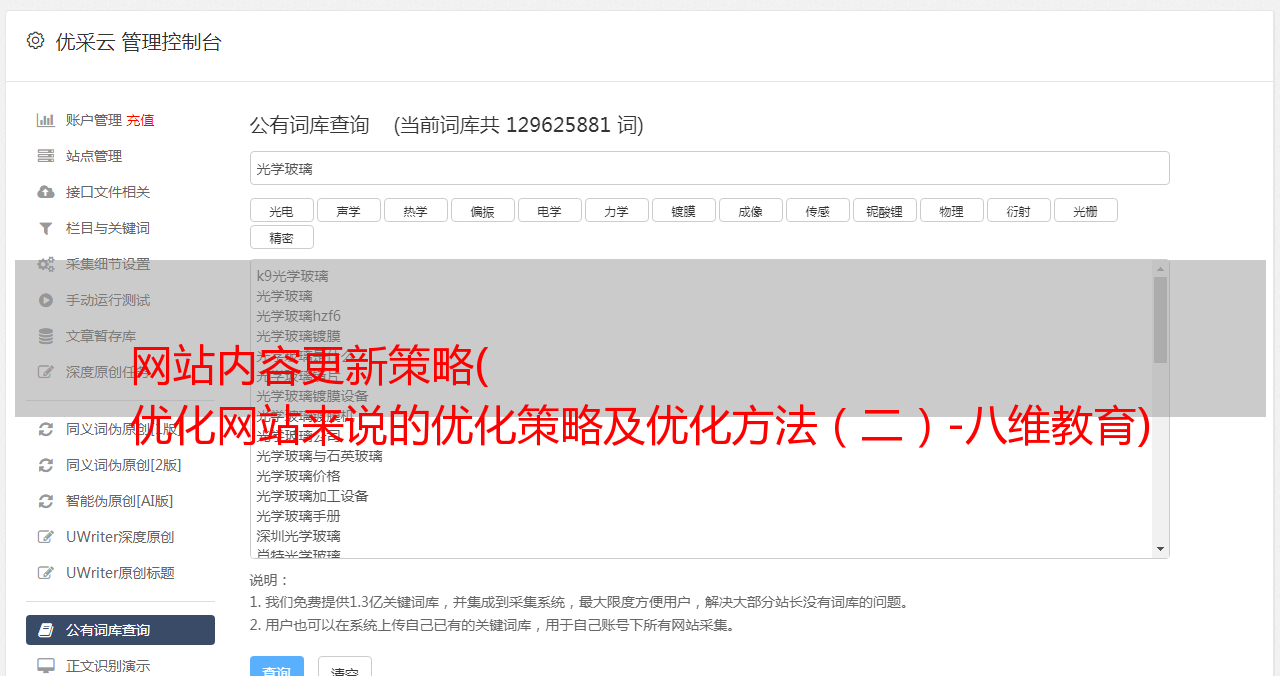Click the 偏振 tag button
The height and width of the screenshot is (676, 1280).
click(483, 210)
